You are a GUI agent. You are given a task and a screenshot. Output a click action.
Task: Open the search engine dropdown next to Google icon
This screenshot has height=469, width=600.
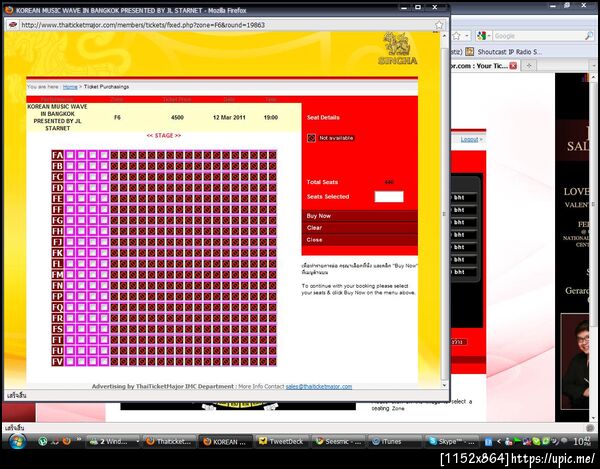coord(489,36)
